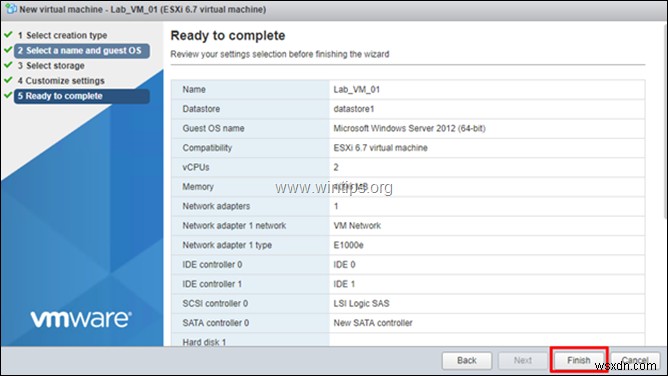Click the SCSI controller 0 label
Image resolution: width=668 pixels, height=376 pixels.
pos(215,304)
